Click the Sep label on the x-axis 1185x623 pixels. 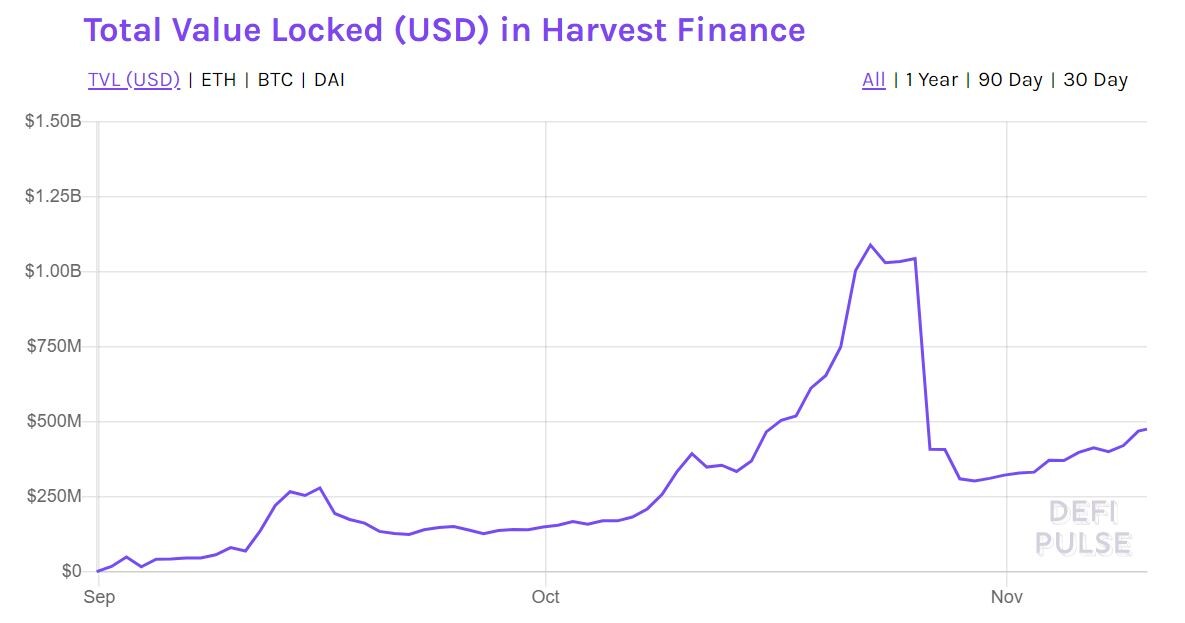pos(99,597)
